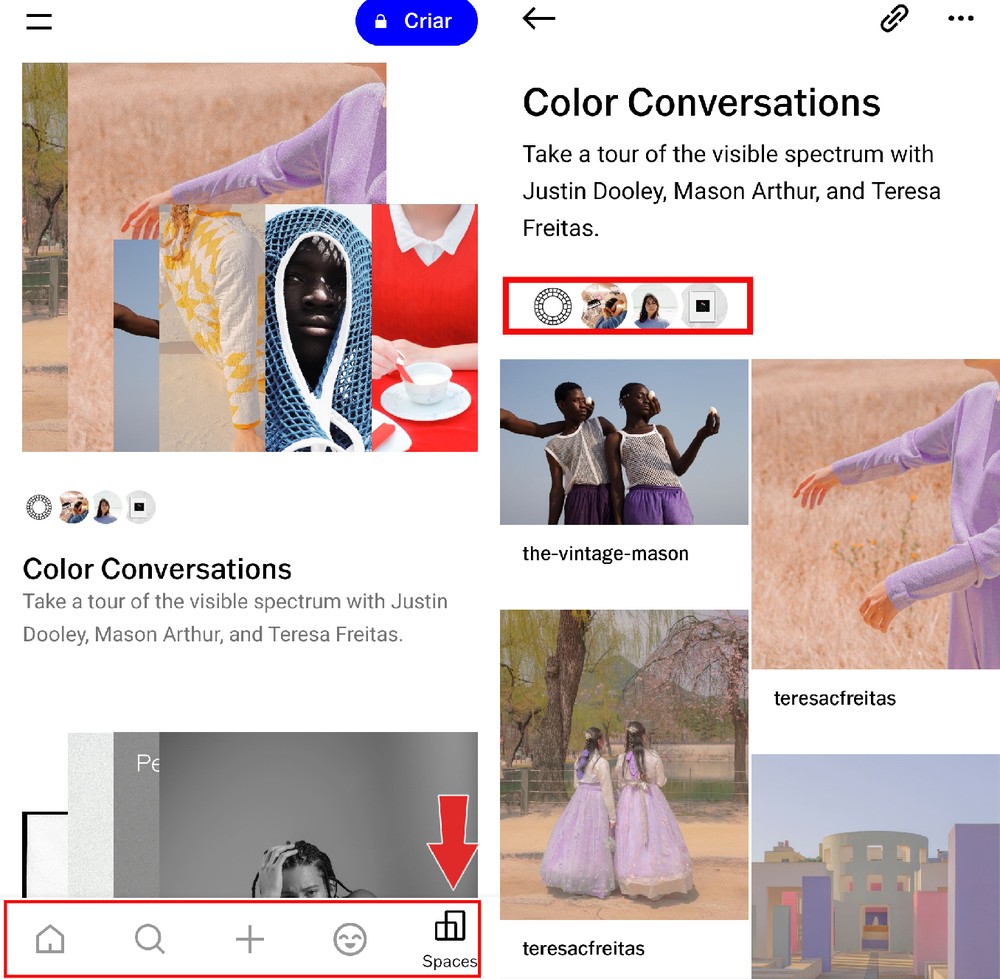Select the the-vintage-mason photo
Viewport: 1000px width, 979px height.
(624, 440)
